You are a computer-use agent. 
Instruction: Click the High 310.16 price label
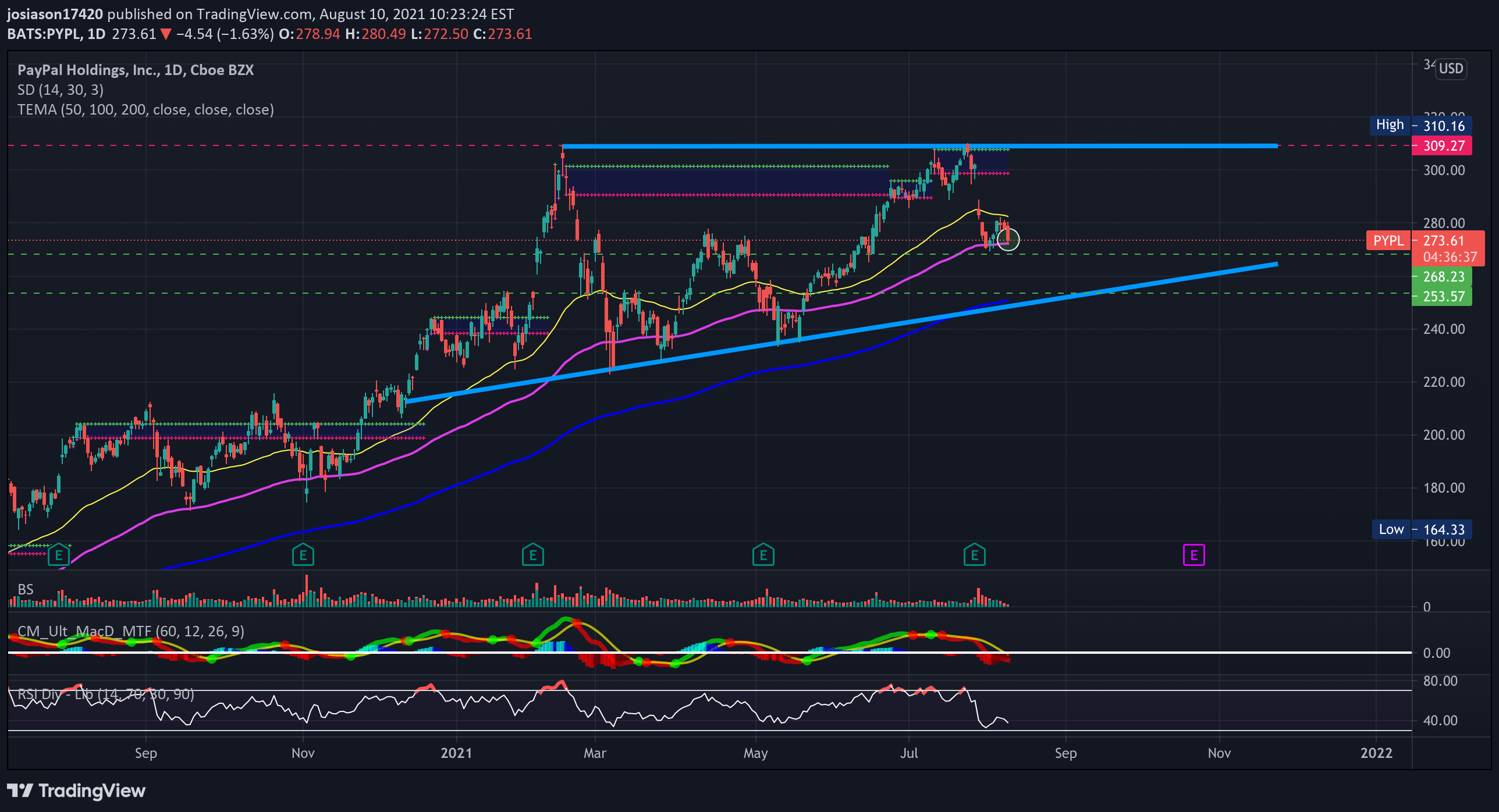tap(1420, 125)
